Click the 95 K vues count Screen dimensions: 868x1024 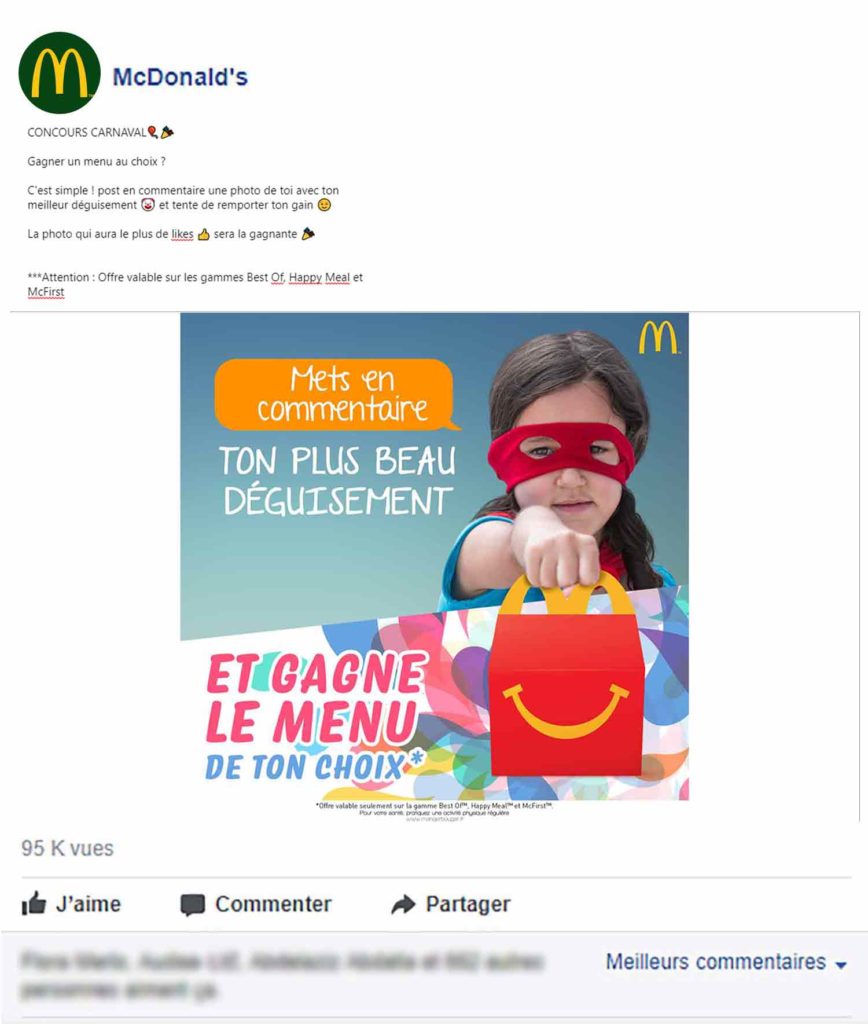[67, 848]
